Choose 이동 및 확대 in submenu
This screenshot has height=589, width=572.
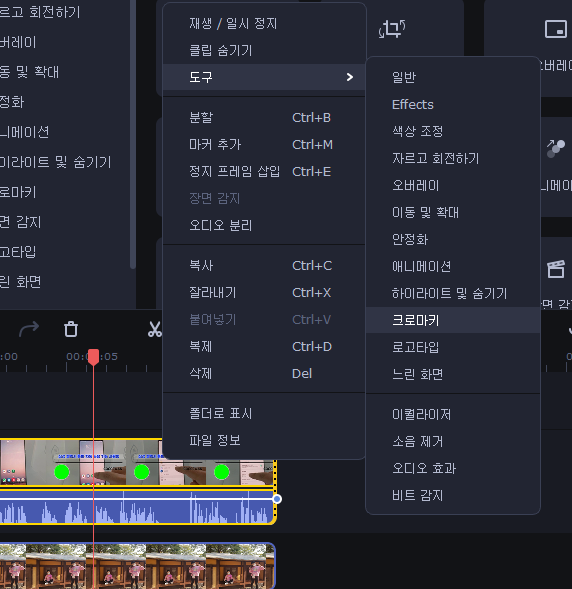click(453, 213)
